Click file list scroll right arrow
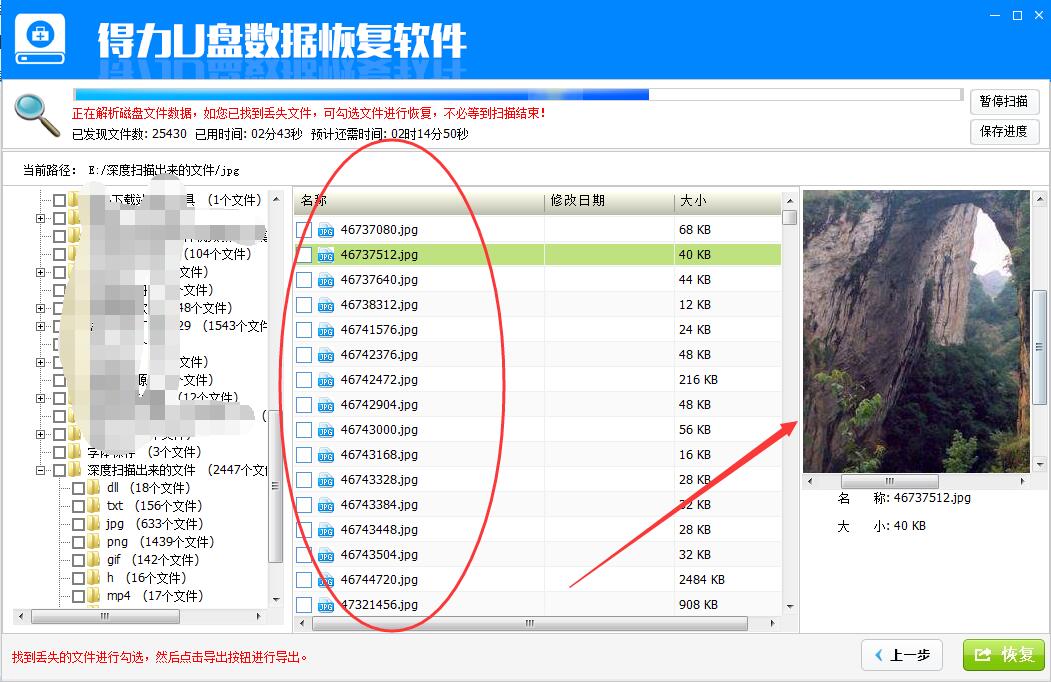 coord(773,623)
